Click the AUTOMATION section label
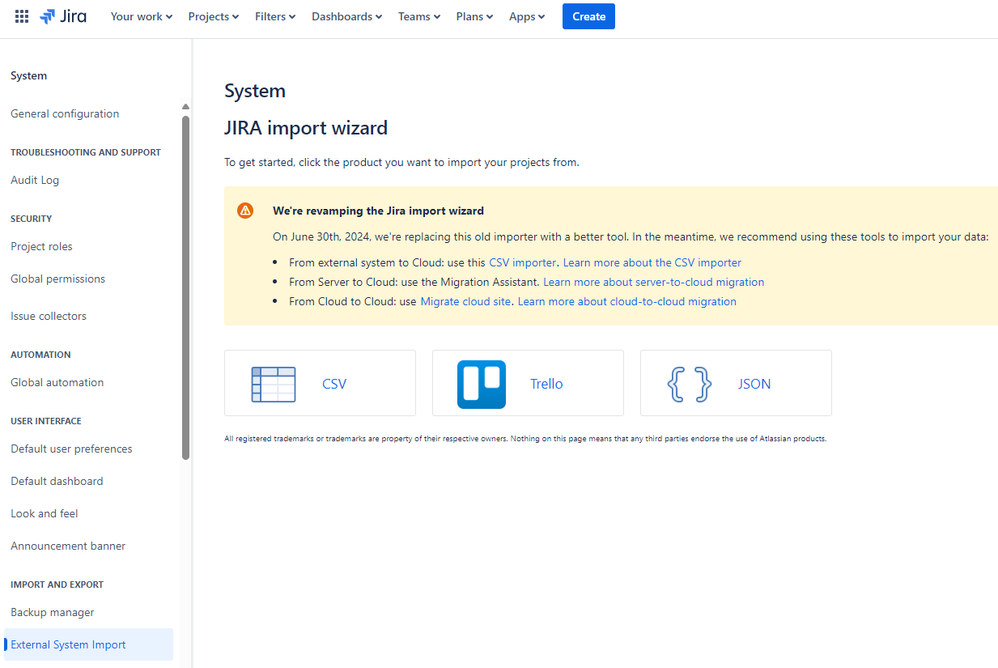998x668 pixels. [x=41, y=355]
